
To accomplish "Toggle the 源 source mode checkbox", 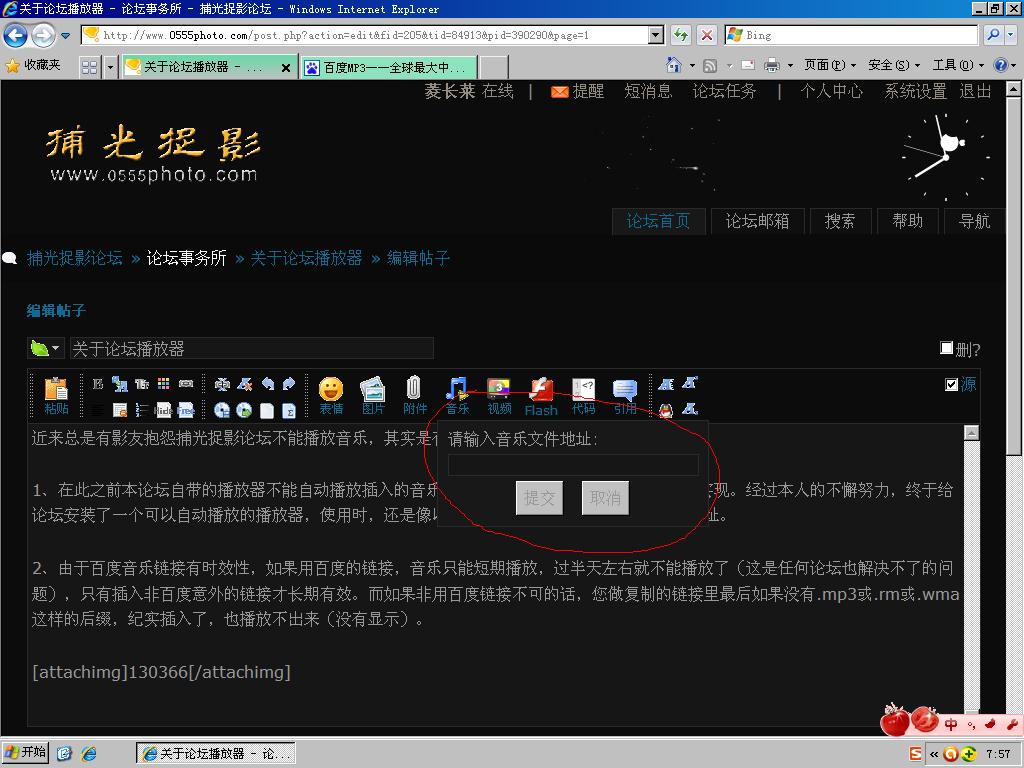I will pyautogui.click(x=951, y=384).
